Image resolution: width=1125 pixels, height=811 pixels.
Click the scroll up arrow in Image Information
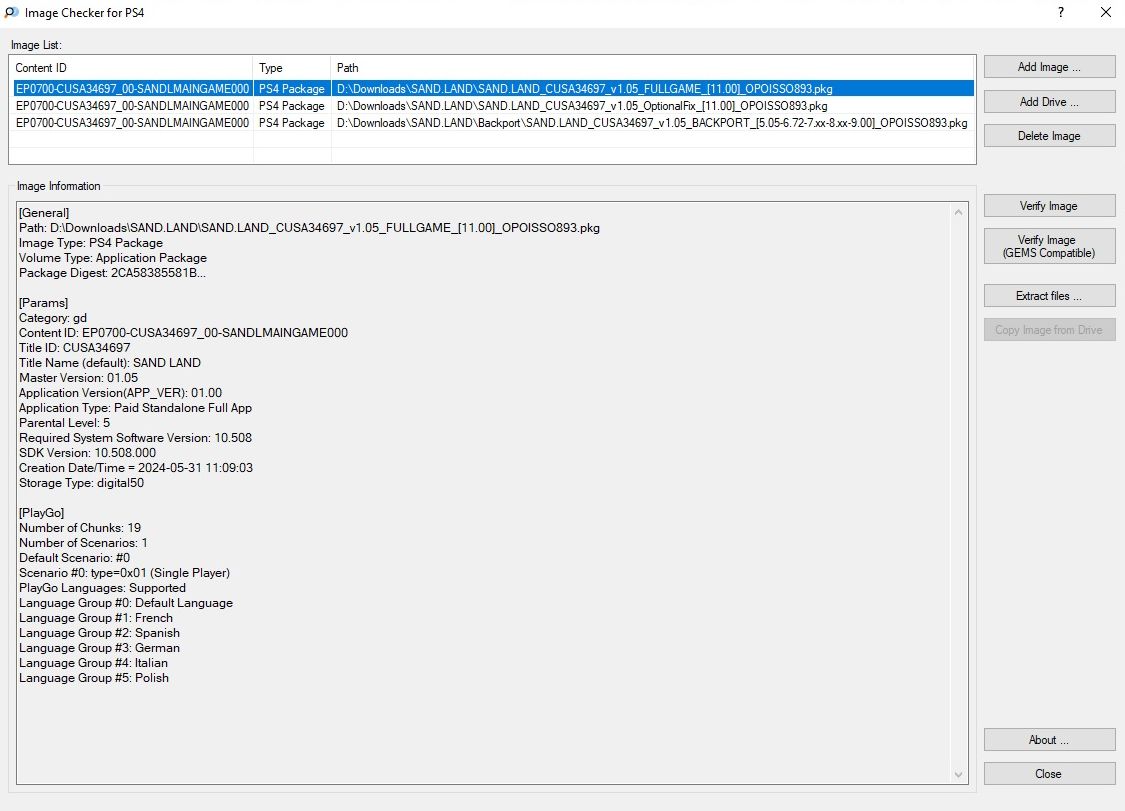coord(959,212)
